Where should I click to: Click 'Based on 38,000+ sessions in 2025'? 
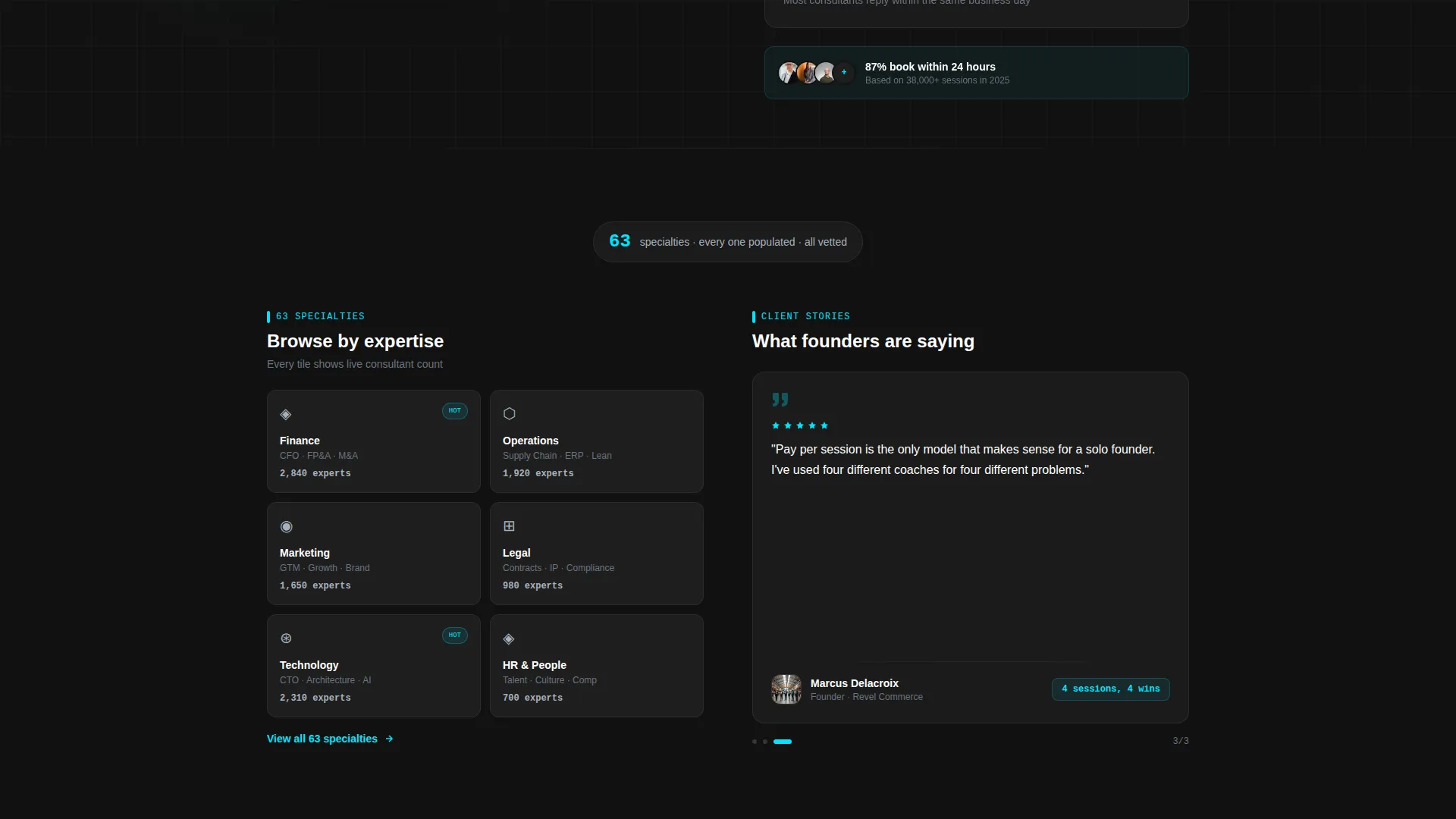pos(937,80)
